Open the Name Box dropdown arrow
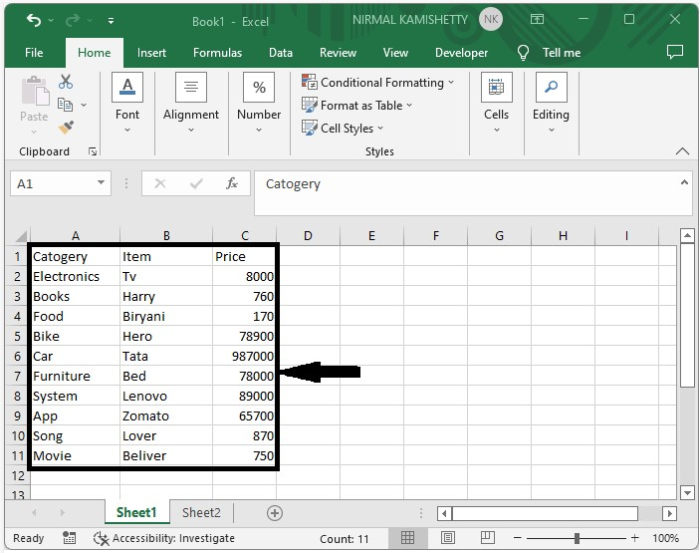The height and width of the screenshot is (553, 700). click(101, 183)
